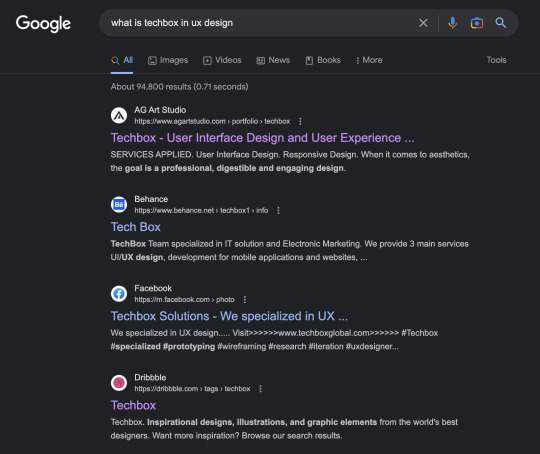Open options menu for Facebook result
540x454 pixels.
[x=245, y=300]
